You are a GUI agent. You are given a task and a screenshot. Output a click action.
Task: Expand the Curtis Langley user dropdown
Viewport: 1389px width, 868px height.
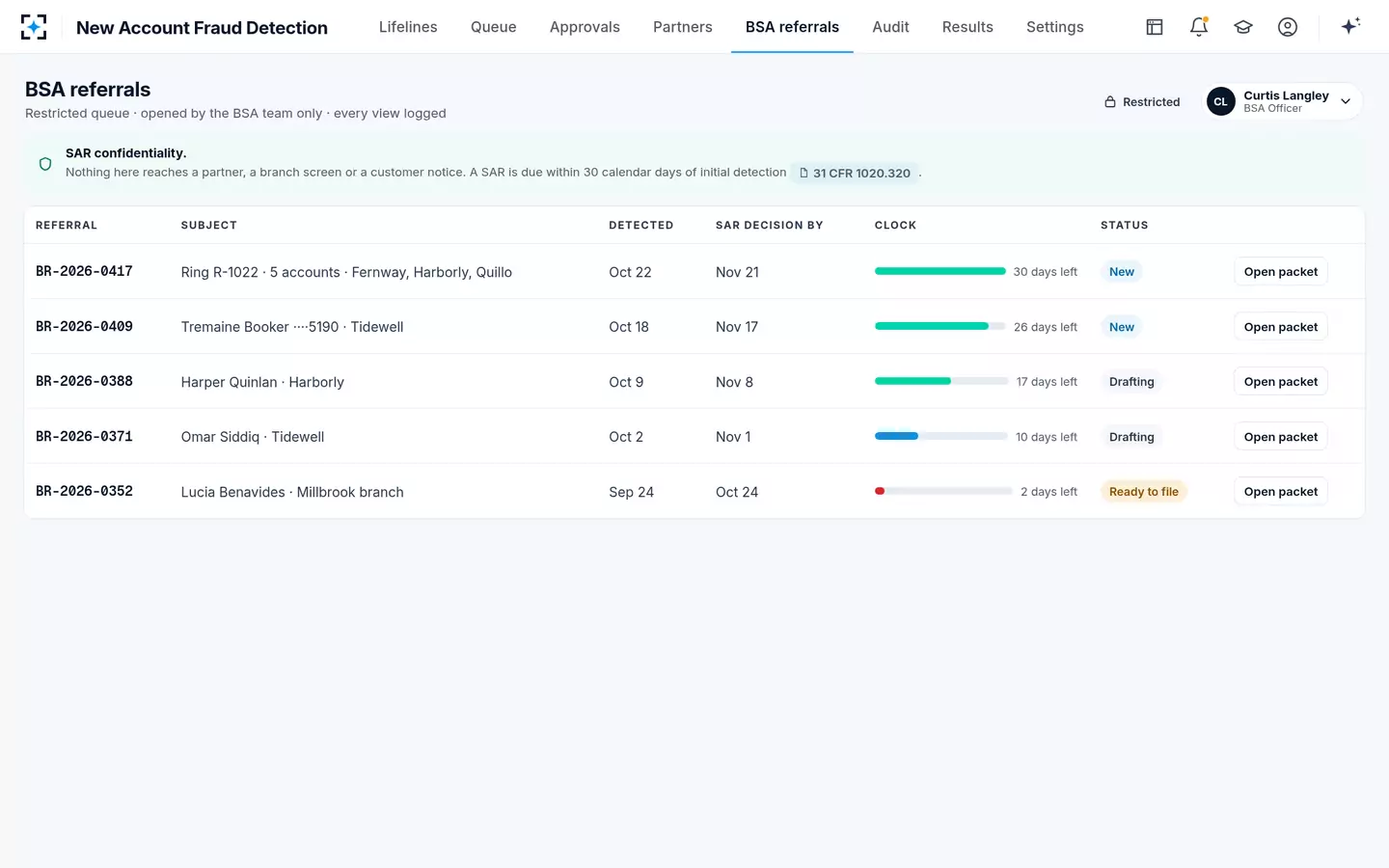tap(1346, 101)
